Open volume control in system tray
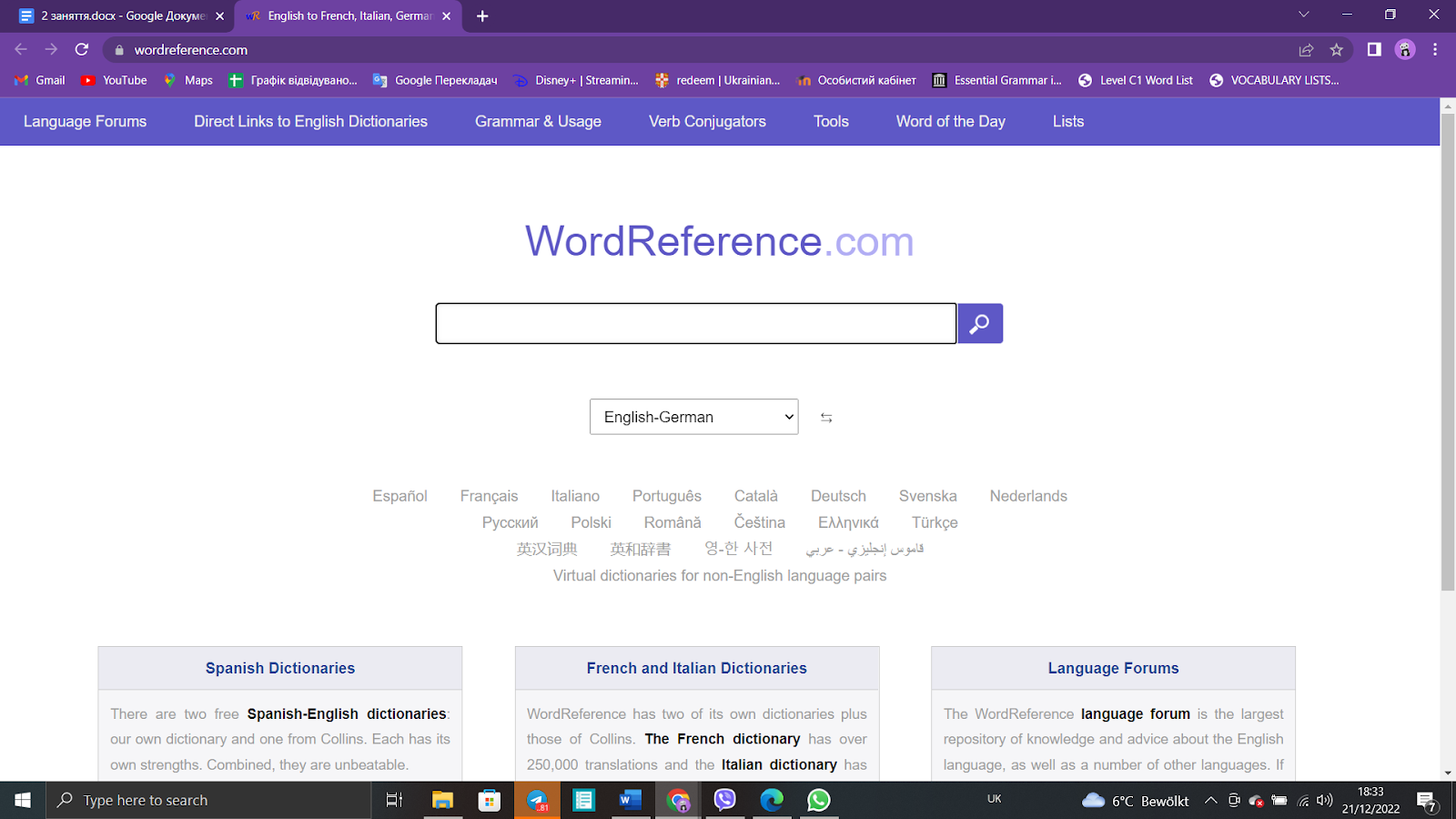This screenshot has height=819, width=1456. pyautogui.click(x=1325, y=801)
